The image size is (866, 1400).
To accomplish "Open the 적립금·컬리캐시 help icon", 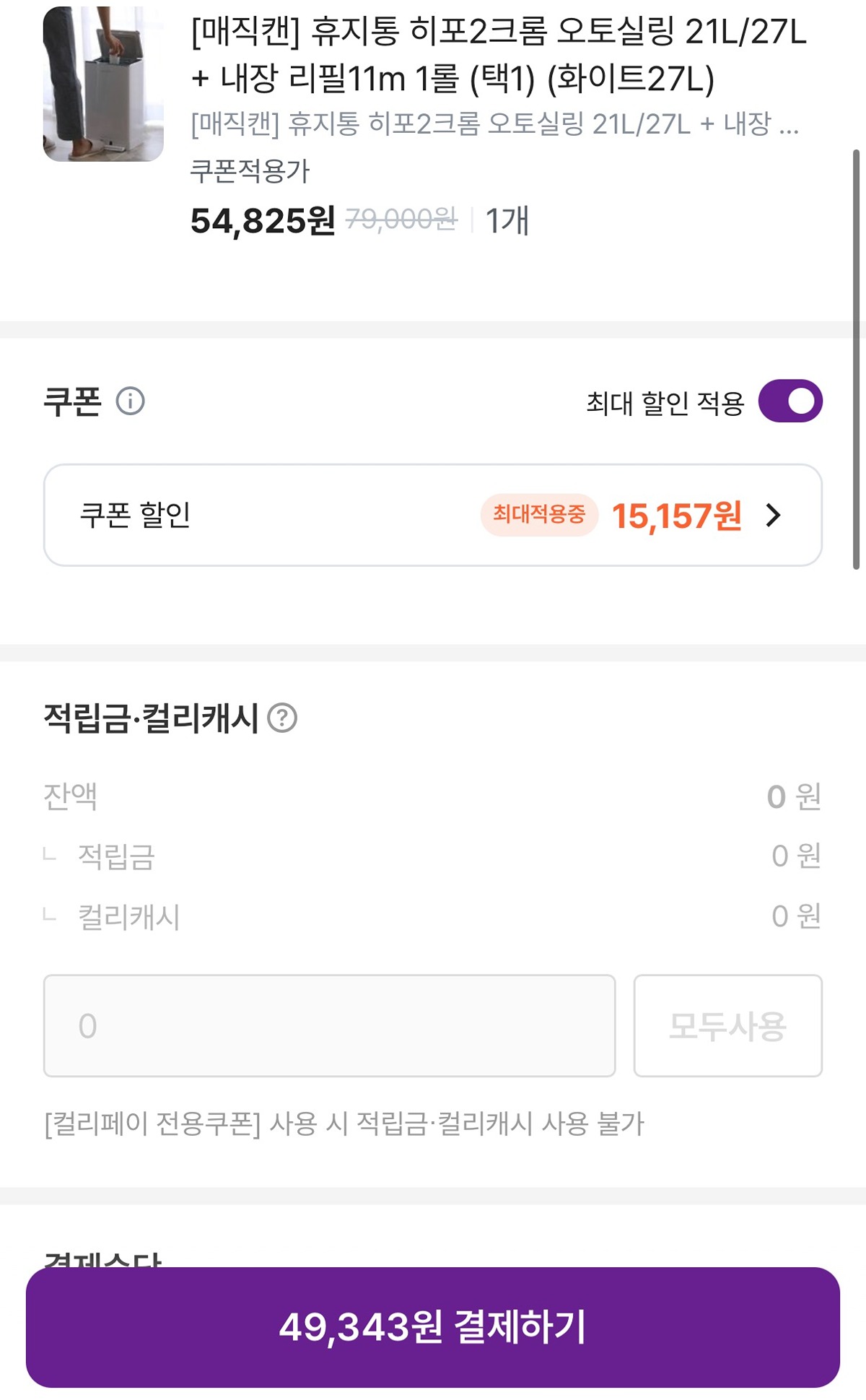I will pos(282,718).
